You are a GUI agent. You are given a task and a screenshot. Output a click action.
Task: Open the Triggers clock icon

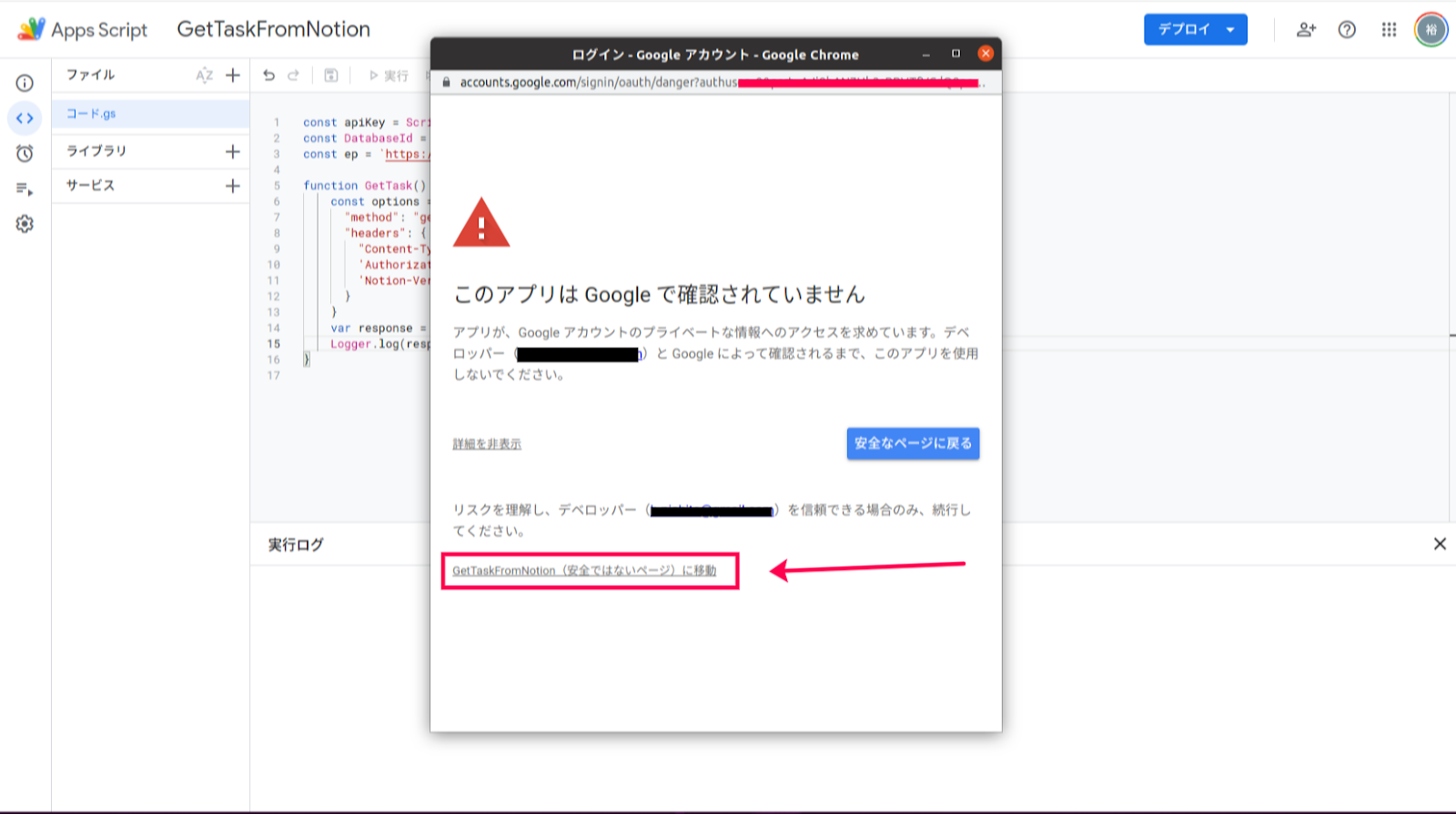tap(25, 153)
